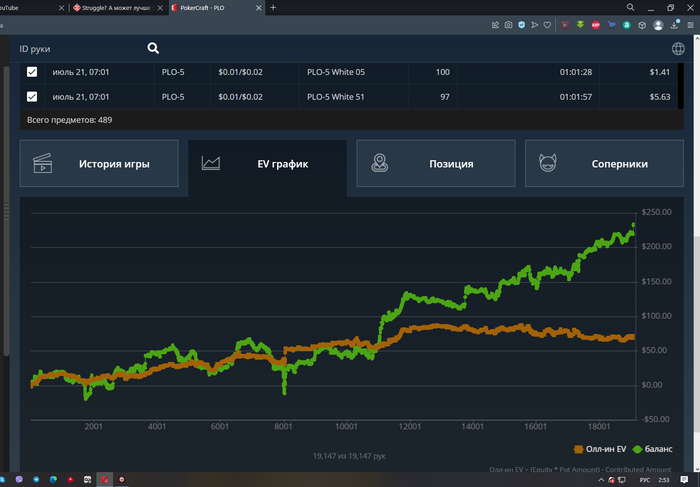Screen dimensions: 700x487
Task: Click the $250.00 axis label
Action: (656, 212)
